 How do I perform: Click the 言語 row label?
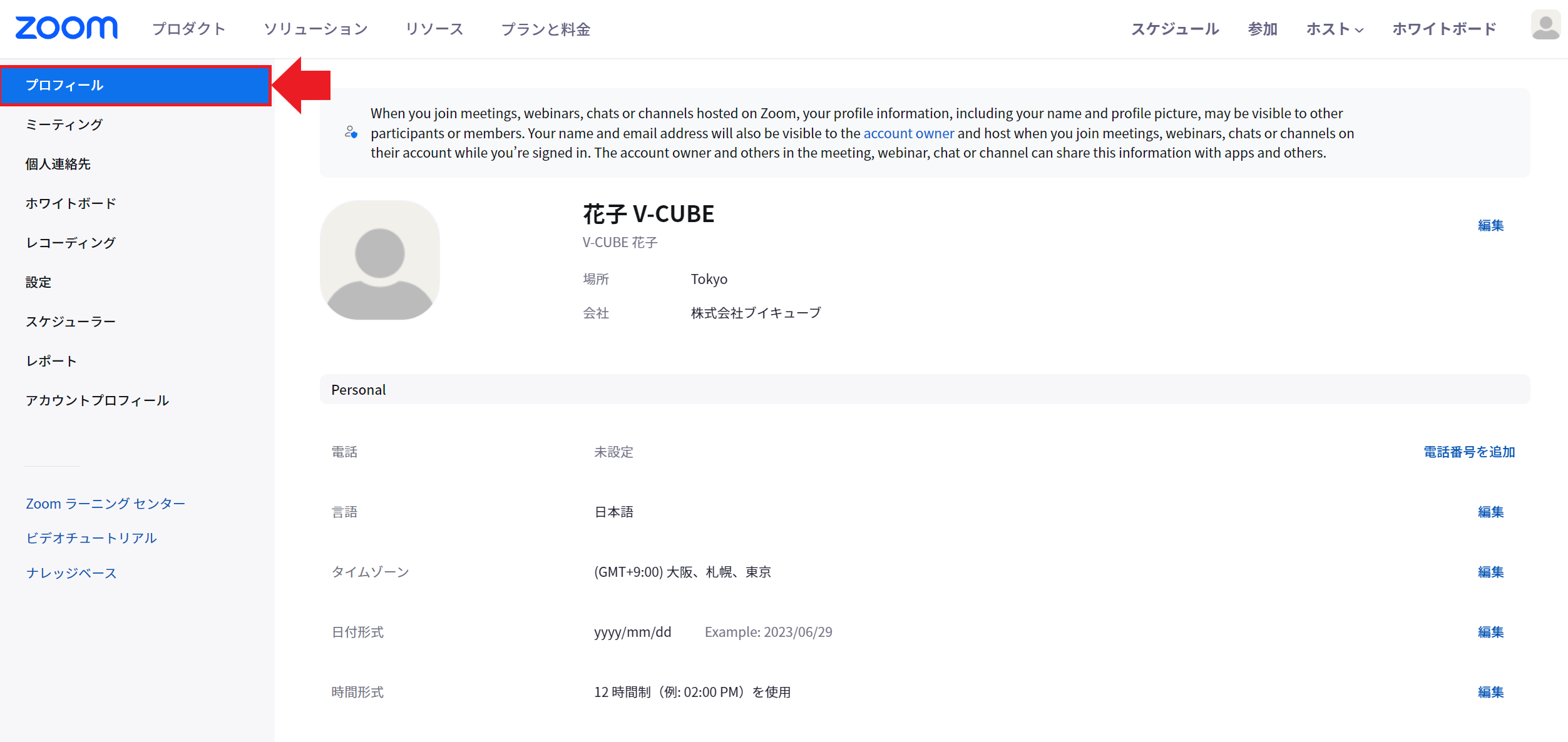(344, 512)
